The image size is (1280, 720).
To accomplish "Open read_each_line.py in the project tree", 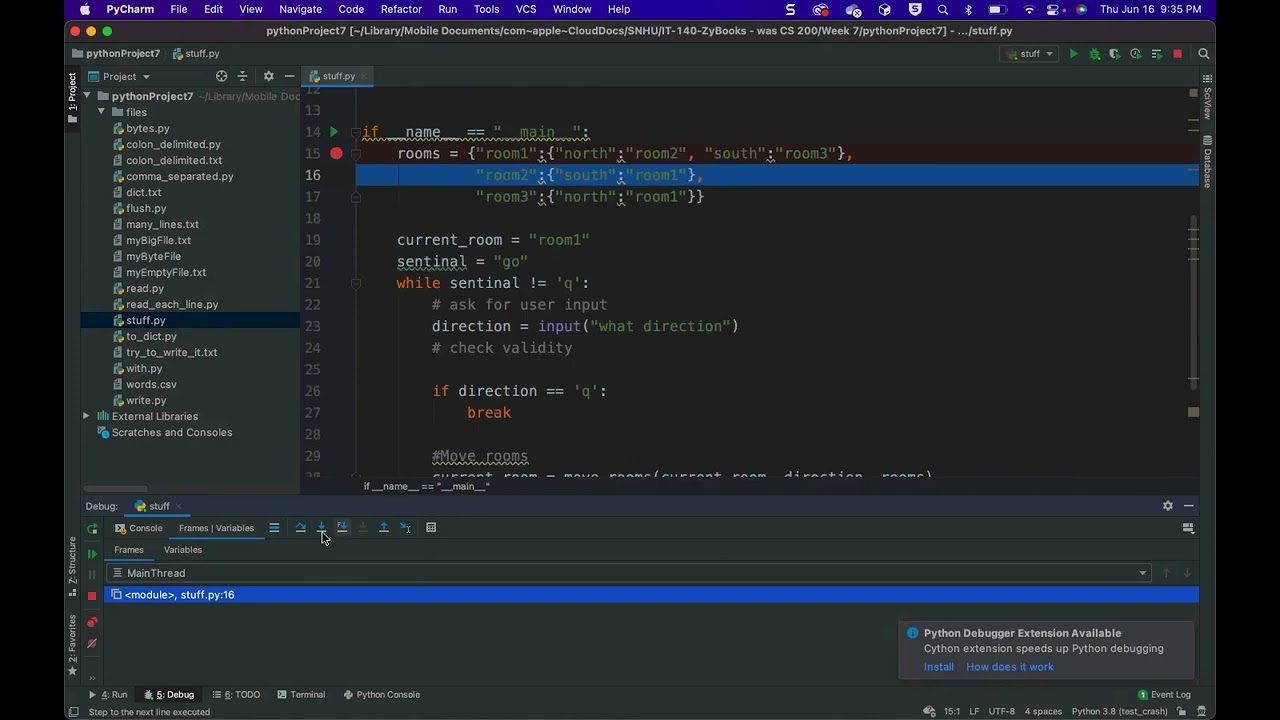I will point(171,304).
